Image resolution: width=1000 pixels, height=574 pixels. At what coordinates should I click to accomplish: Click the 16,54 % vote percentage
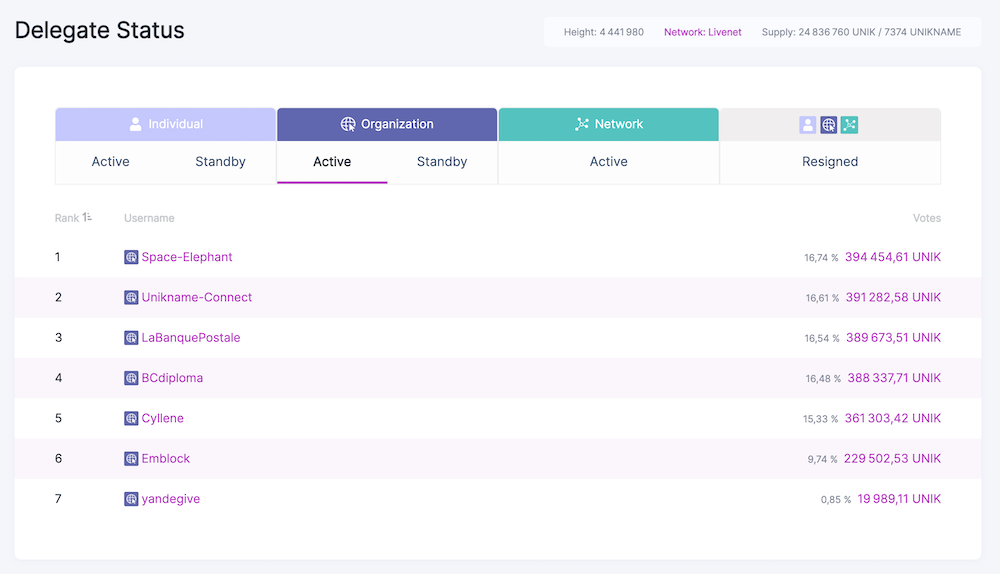(822, 339)
